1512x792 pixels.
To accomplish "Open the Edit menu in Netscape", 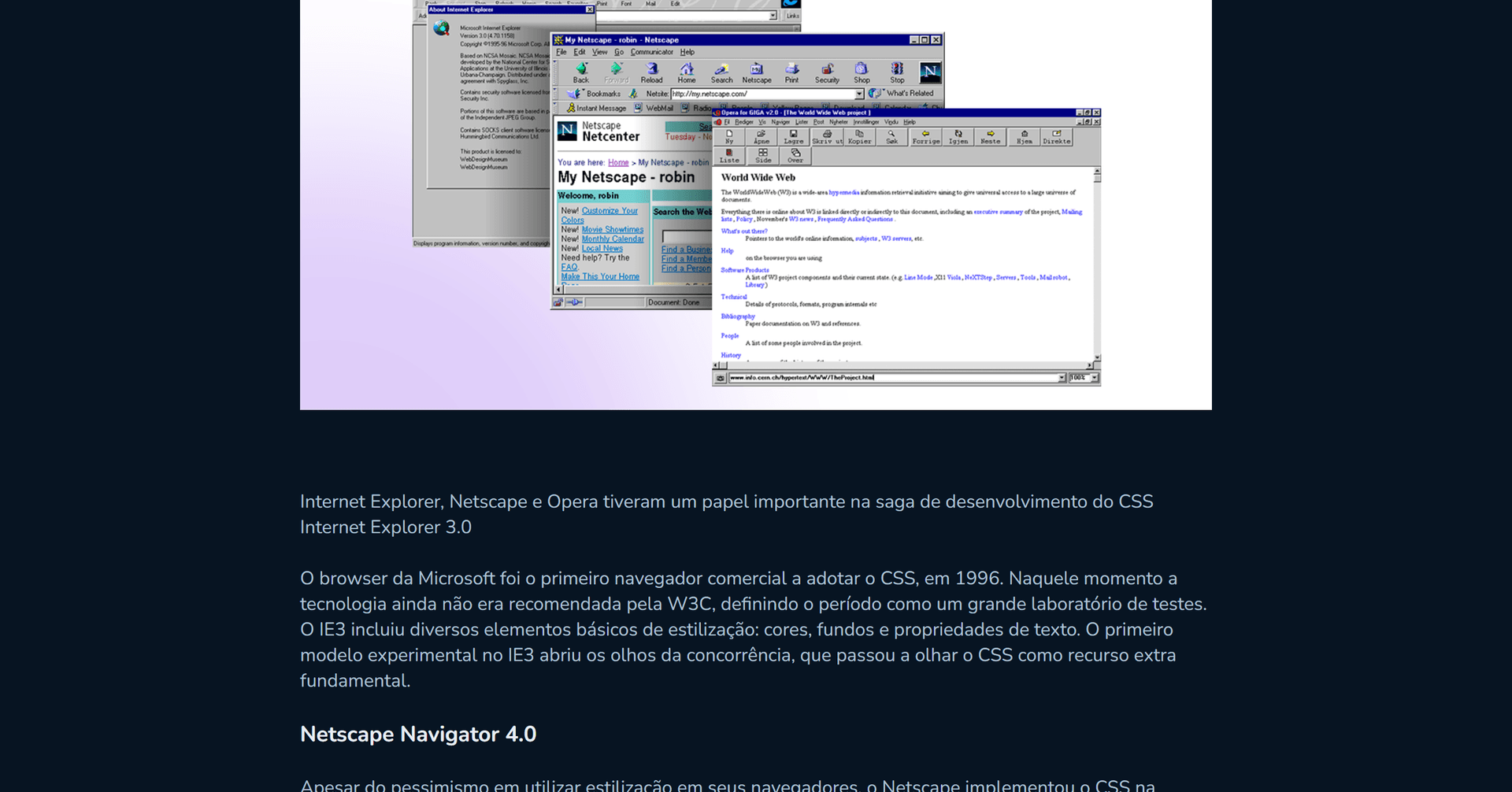I will [580, 52].
